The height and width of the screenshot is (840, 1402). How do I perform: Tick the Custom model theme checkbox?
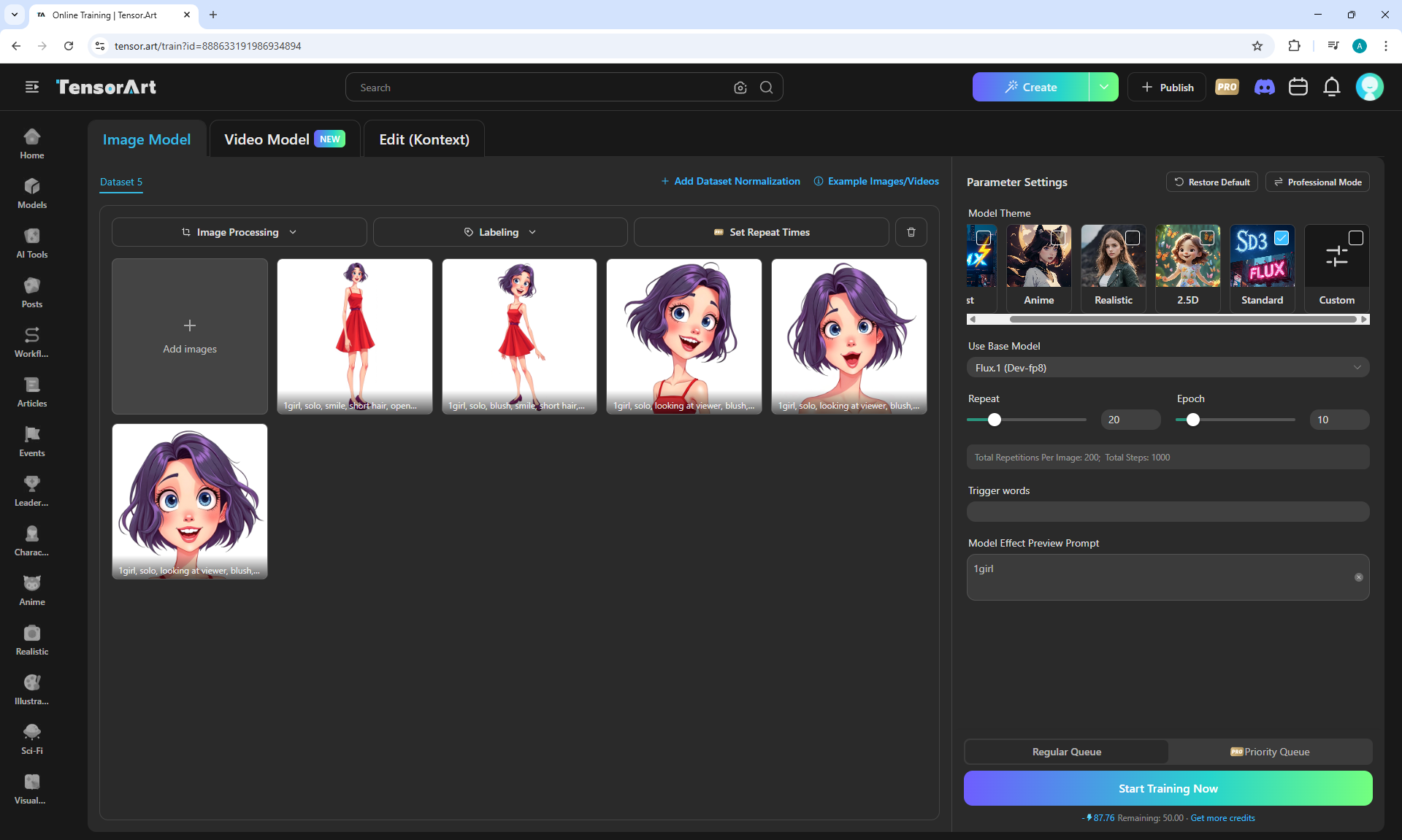point(1355,238)
